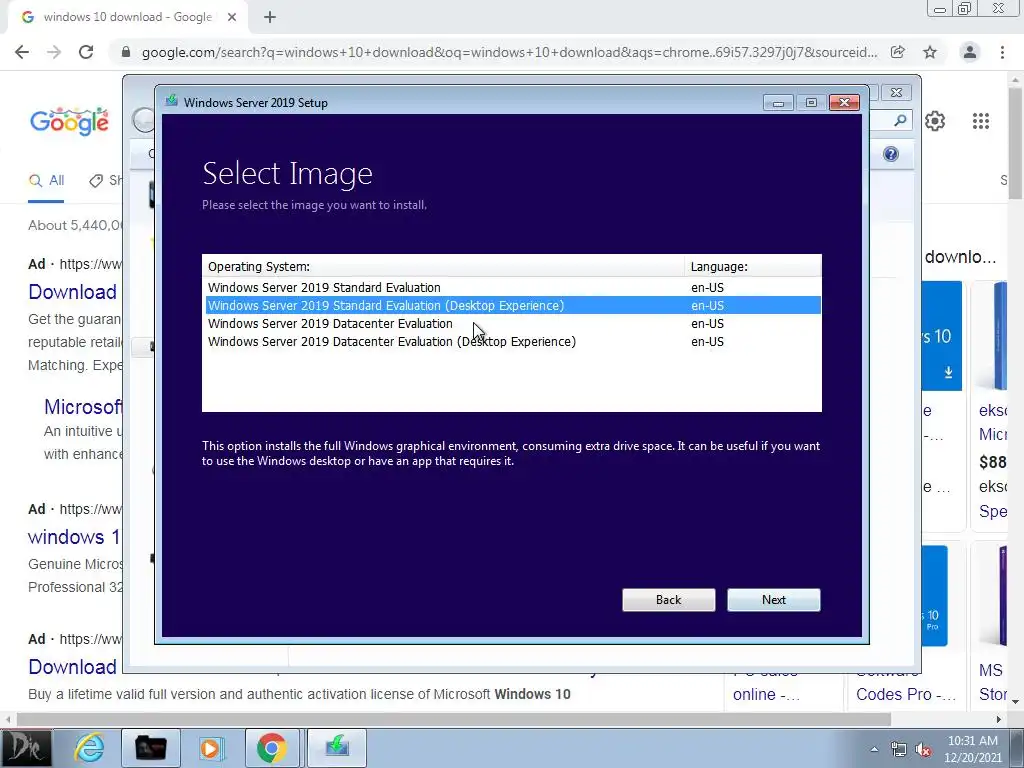
Task: Click the muted volume tray icon
Action: pos(923,750)
